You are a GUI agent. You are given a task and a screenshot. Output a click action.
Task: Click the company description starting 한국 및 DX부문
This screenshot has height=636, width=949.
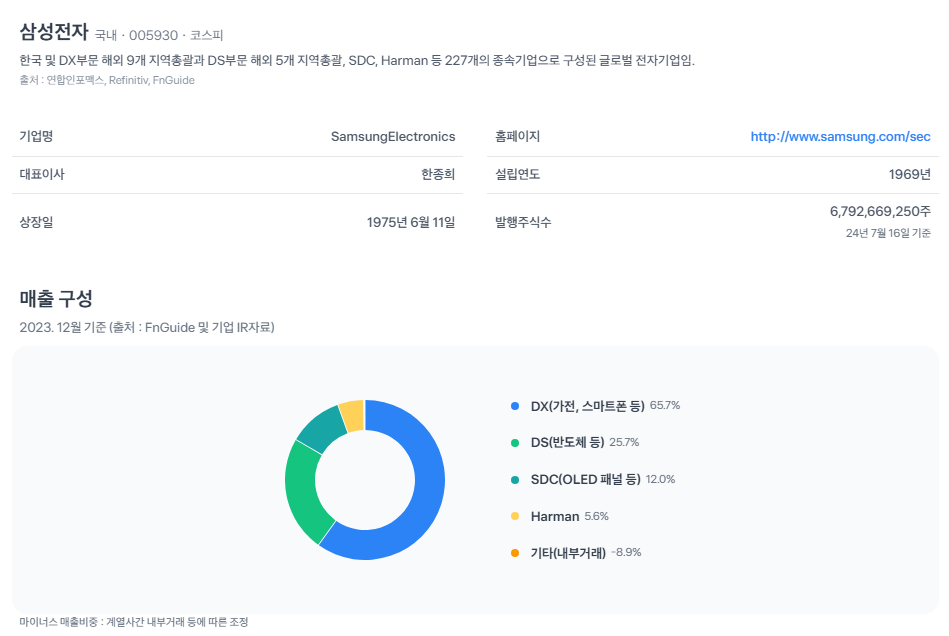tap(357, 61)
